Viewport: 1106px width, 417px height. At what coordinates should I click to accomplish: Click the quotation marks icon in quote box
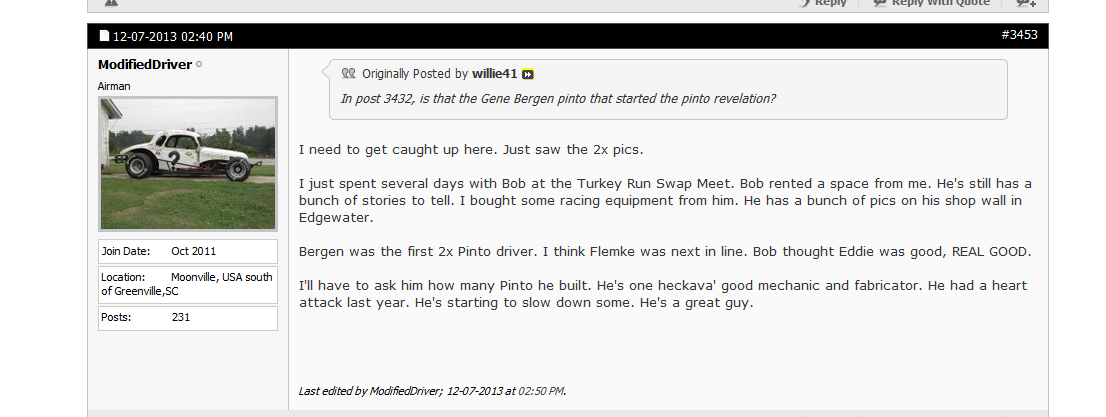348,73
